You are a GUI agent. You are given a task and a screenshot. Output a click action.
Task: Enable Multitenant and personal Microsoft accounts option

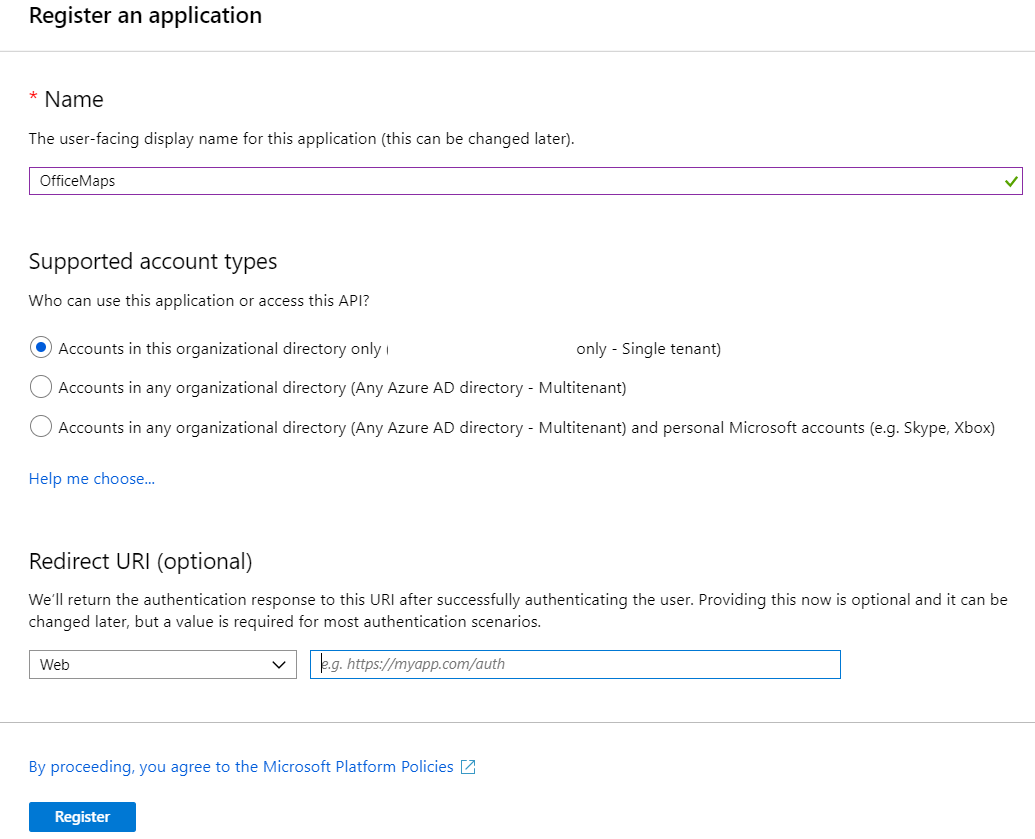[41, 427]
